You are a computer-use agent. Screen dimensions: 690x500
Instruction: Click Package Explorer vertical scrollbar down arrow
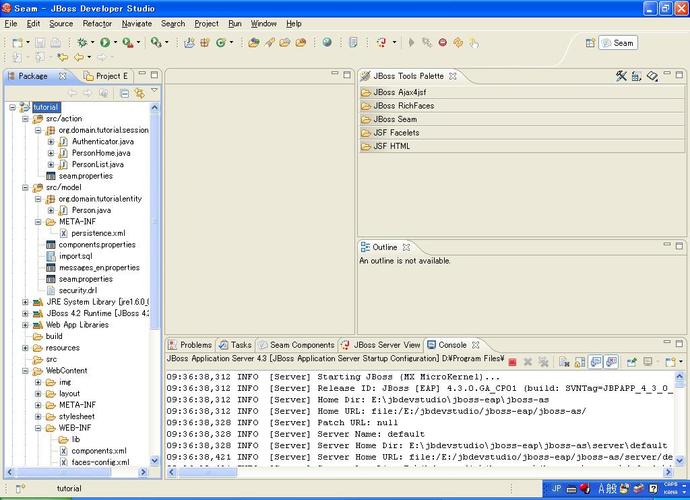click(154, 461)
